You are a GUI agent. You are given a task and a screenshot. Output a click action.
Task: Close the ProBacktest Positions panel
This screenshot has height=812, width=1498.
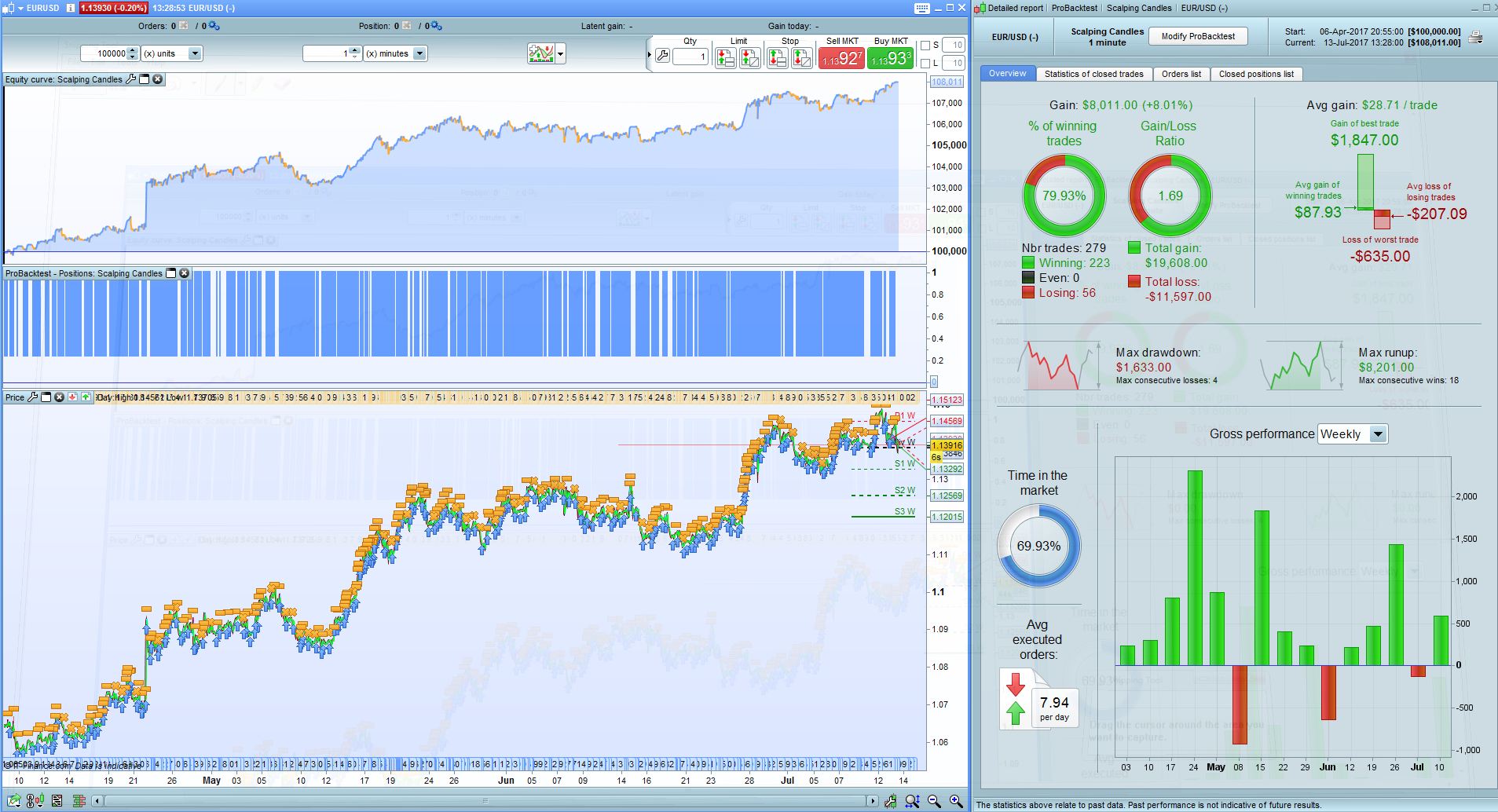(x=184, y=273)
